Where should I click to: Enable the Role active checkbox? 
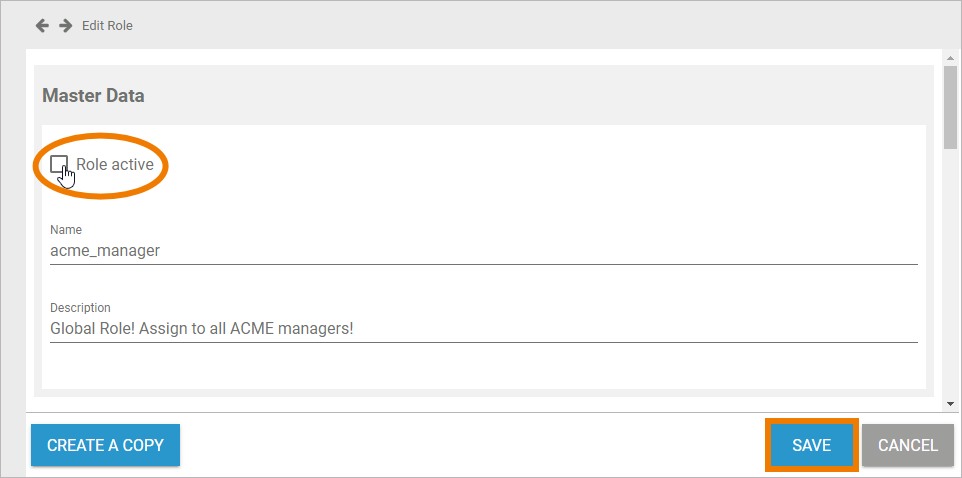[x=59, y=164]
